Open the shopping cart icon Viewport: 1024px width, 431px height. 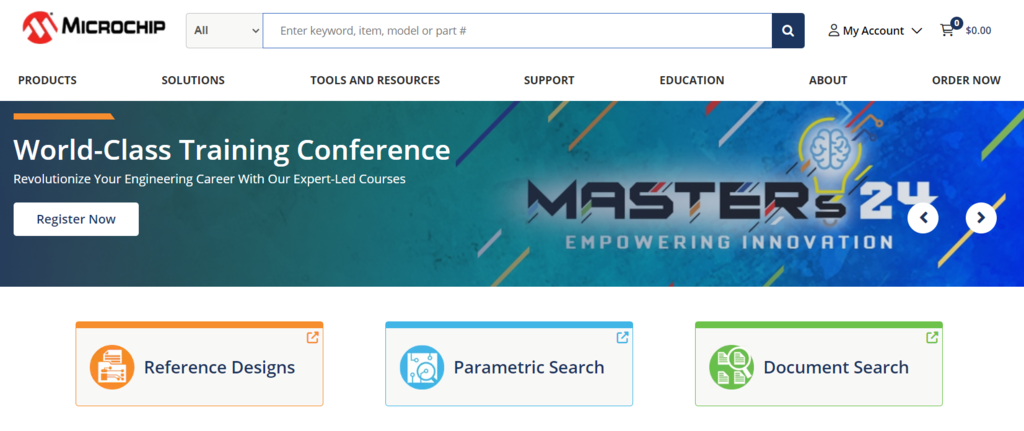946,30
